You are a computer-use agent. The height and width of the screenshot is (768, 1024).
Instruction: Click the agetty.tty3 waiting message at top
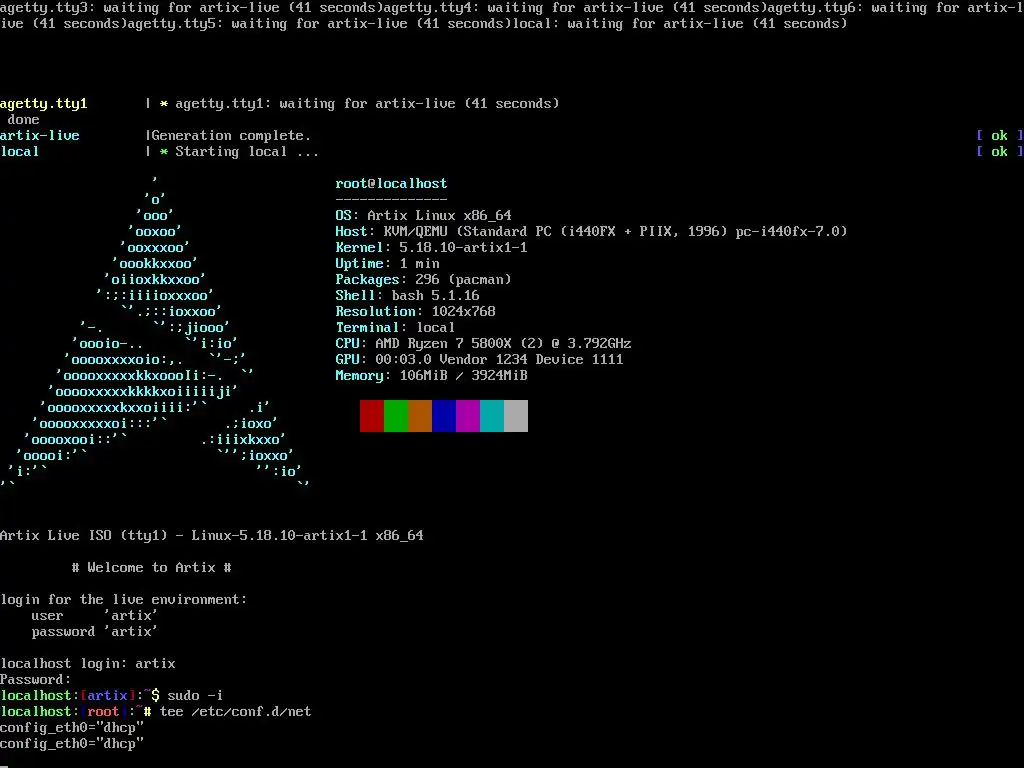pyautogui.click(x=191, y=8)
